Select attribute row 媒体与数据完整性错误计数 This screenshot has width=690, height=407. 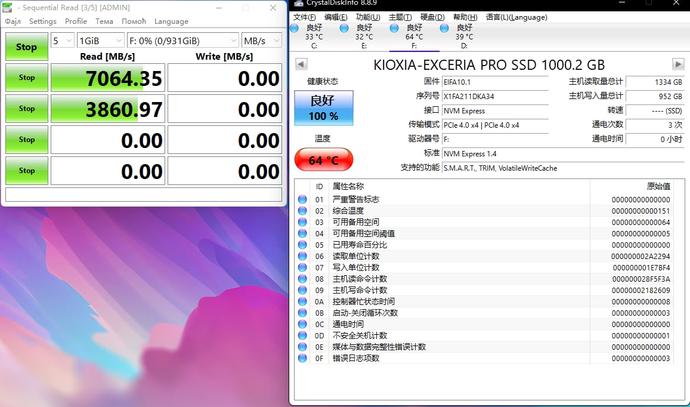tap(484, 347)
